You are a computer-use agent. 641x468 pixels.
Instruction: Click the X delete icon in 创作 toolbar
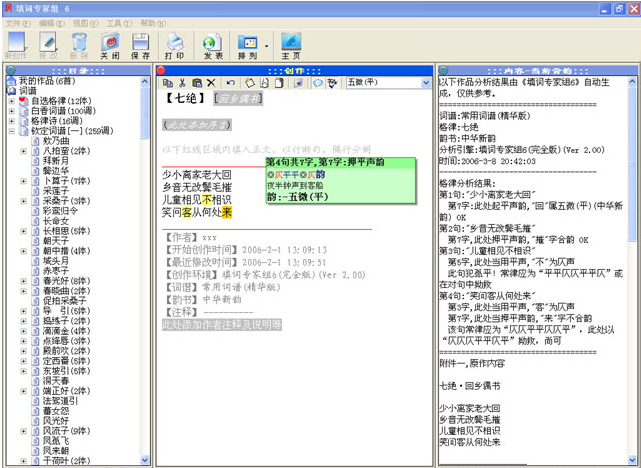(x=211, y=83)
